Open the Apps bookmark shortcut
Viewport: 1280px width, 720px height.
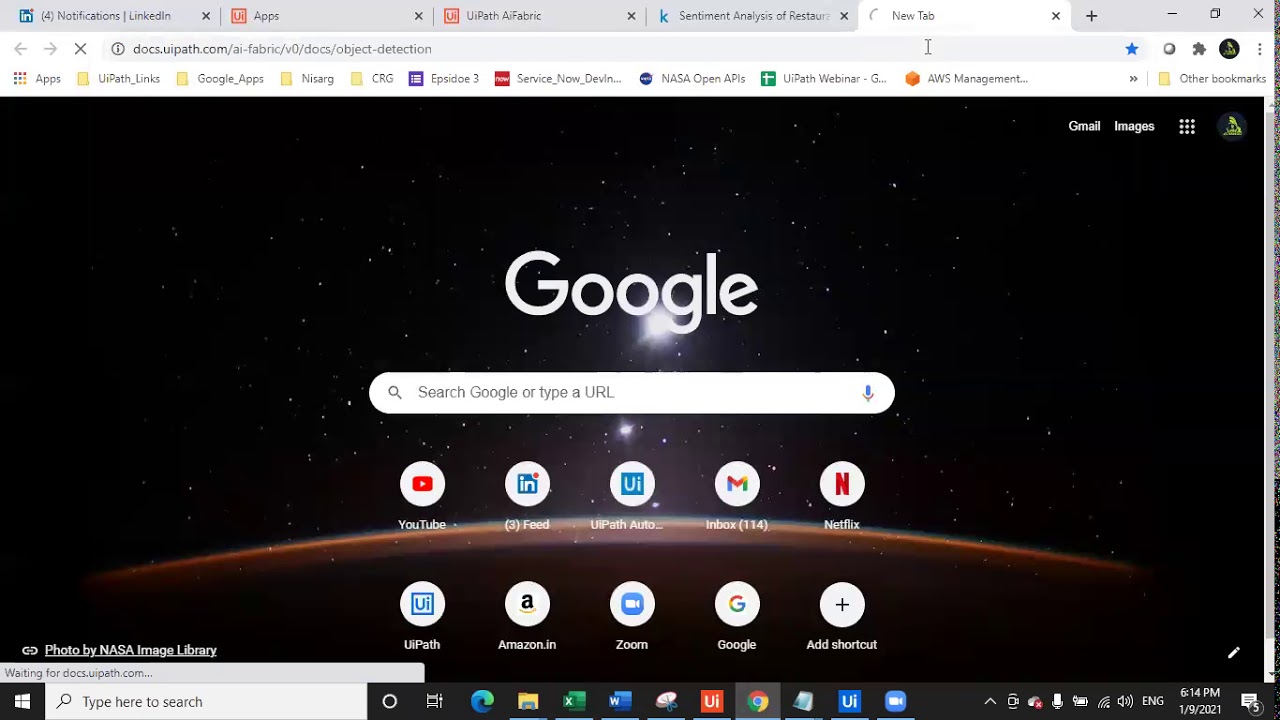tap(37, 79)
